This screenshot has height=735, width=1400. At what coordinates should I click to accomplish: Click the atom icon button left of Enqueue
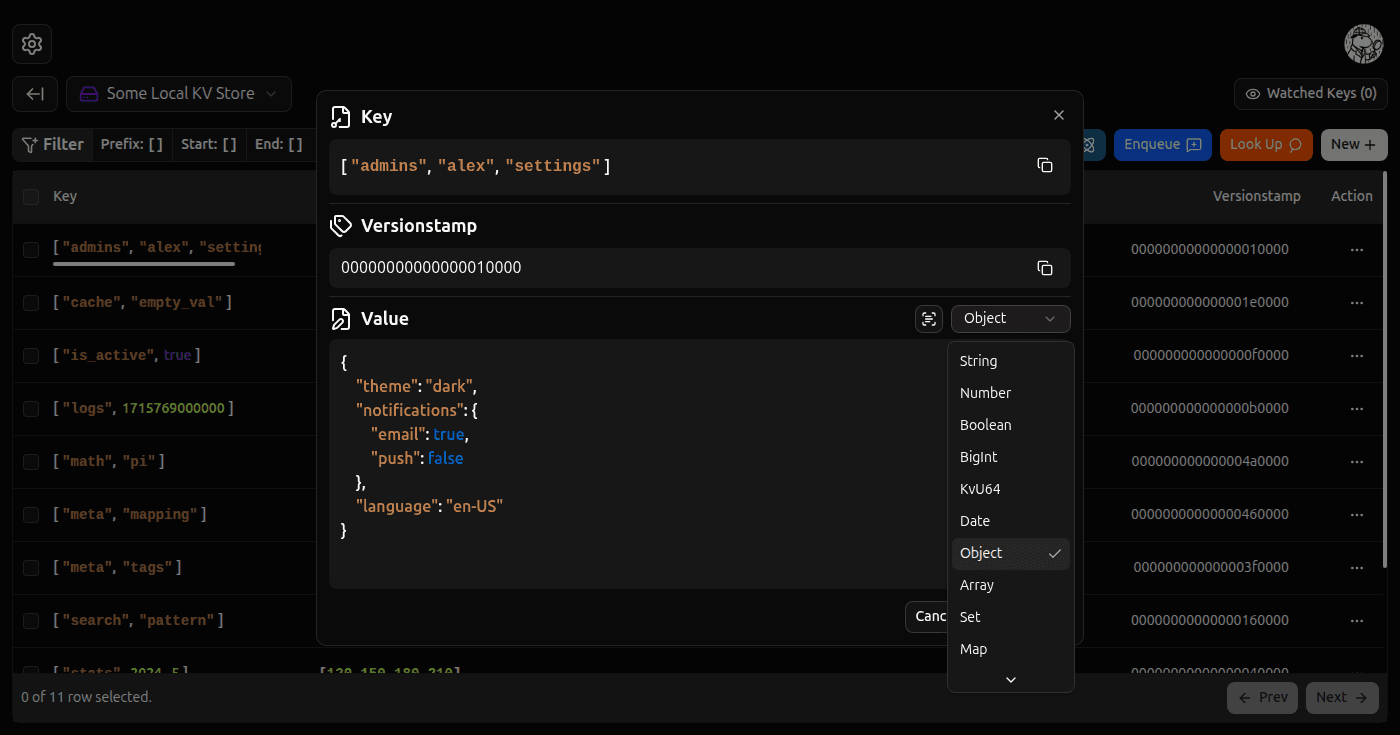pyautogui.click(x=1089, y=145)
